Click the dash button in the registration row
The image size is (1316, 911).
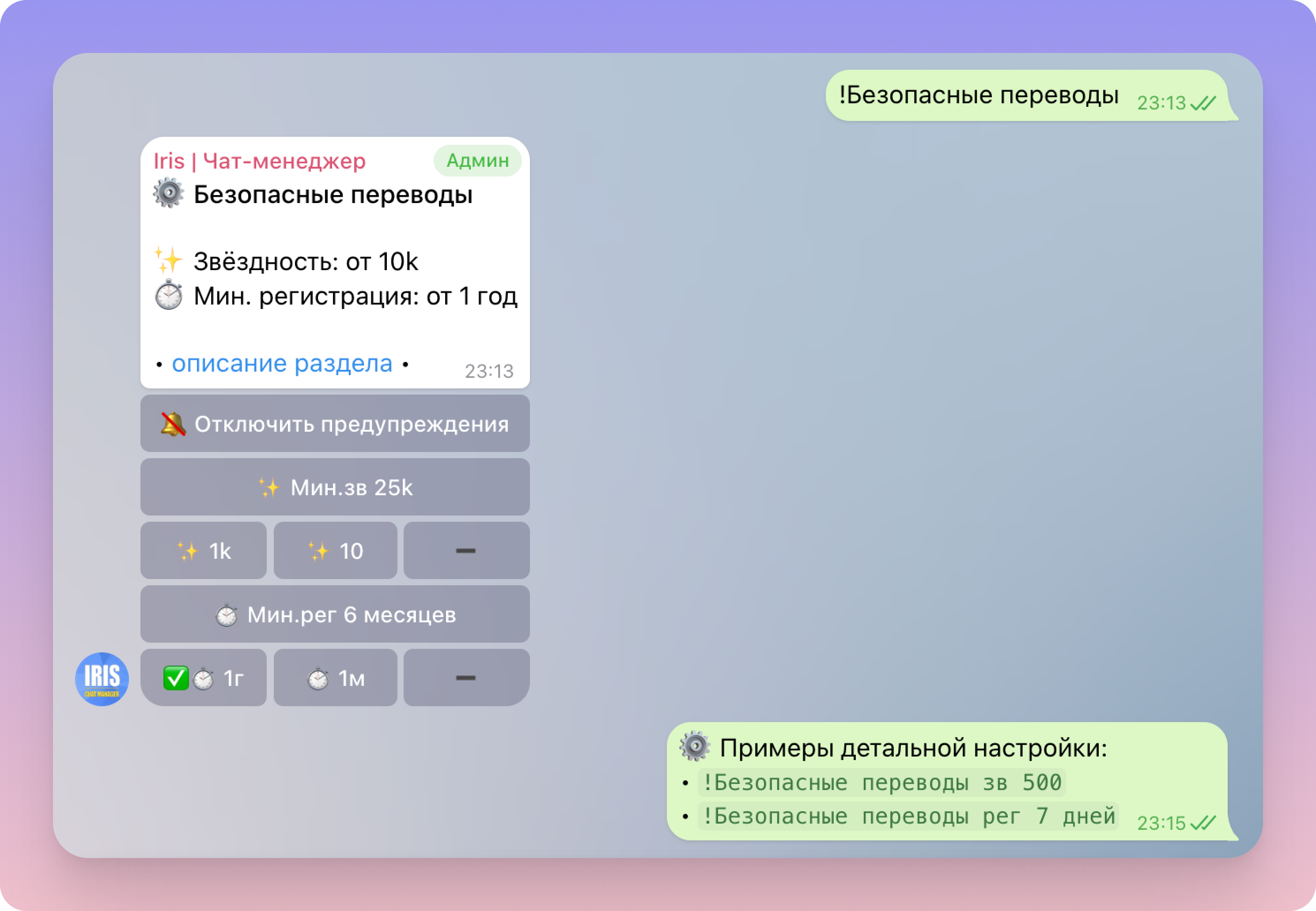coord(466,678)
